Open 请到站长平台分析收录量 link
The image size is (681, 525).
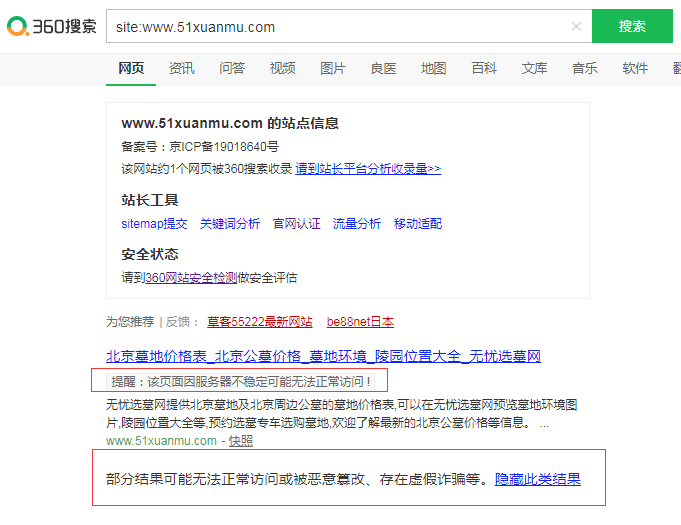(368, 168)
